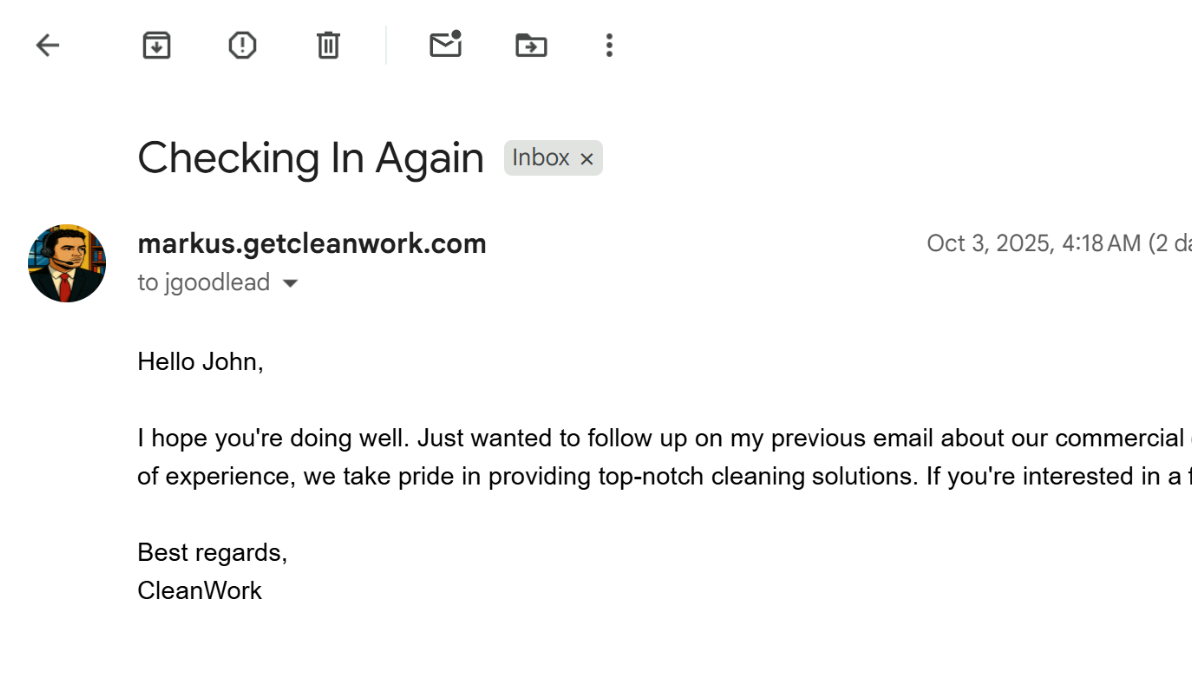Click the 'to jgoodlead' recipient text
Image resolution: width=1192 pixels, height=688 pixels.
[204, 283]
